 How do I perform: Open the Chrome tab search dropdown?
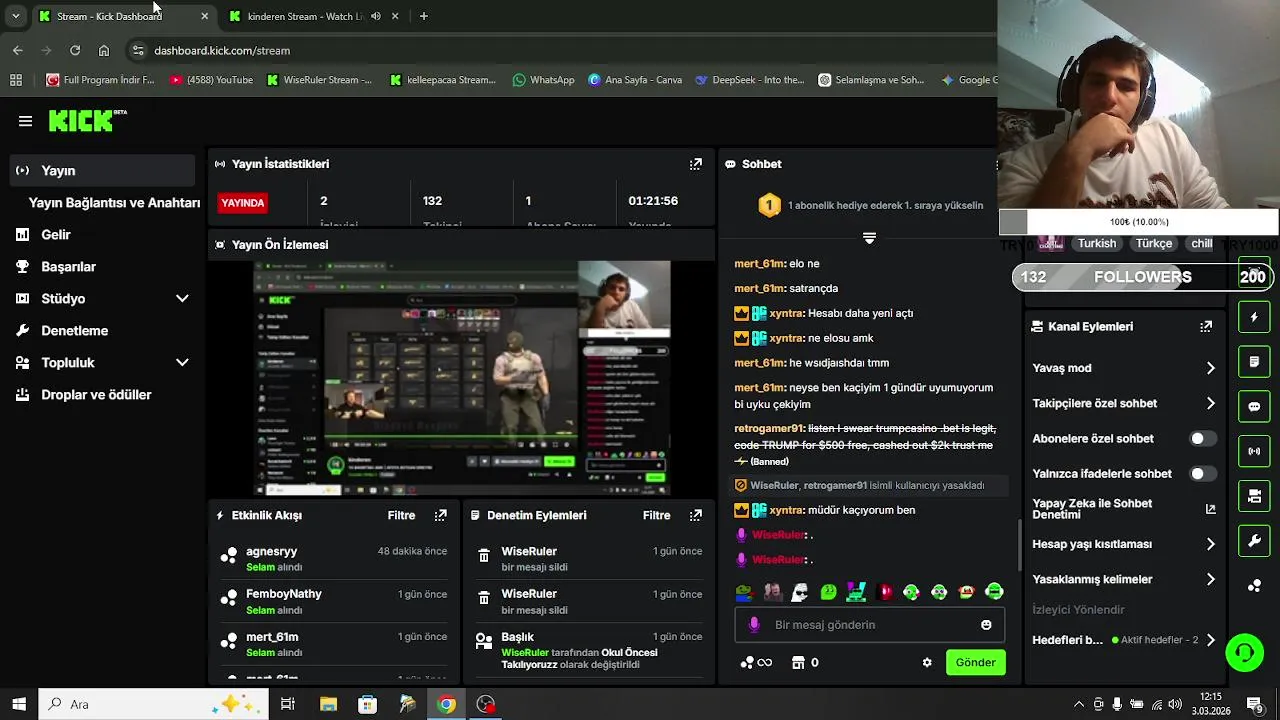coord(15,16)
